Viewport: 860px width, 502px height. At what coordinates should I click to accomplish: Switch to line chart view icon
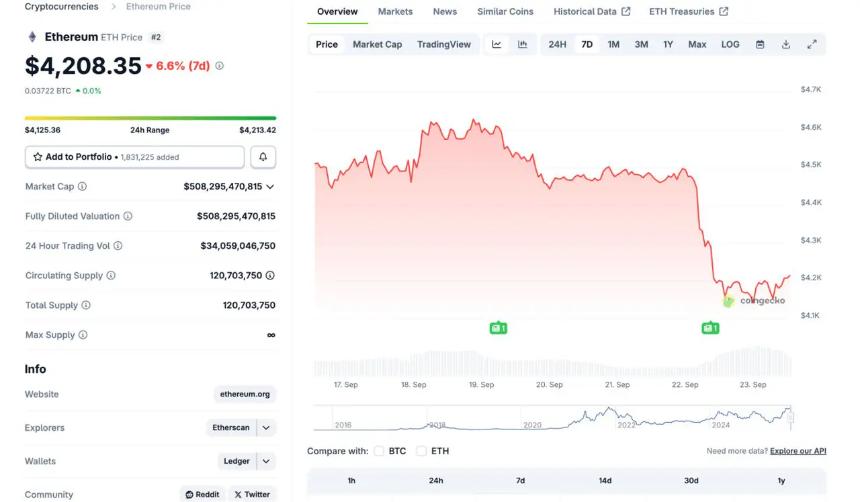coord(497,44)
